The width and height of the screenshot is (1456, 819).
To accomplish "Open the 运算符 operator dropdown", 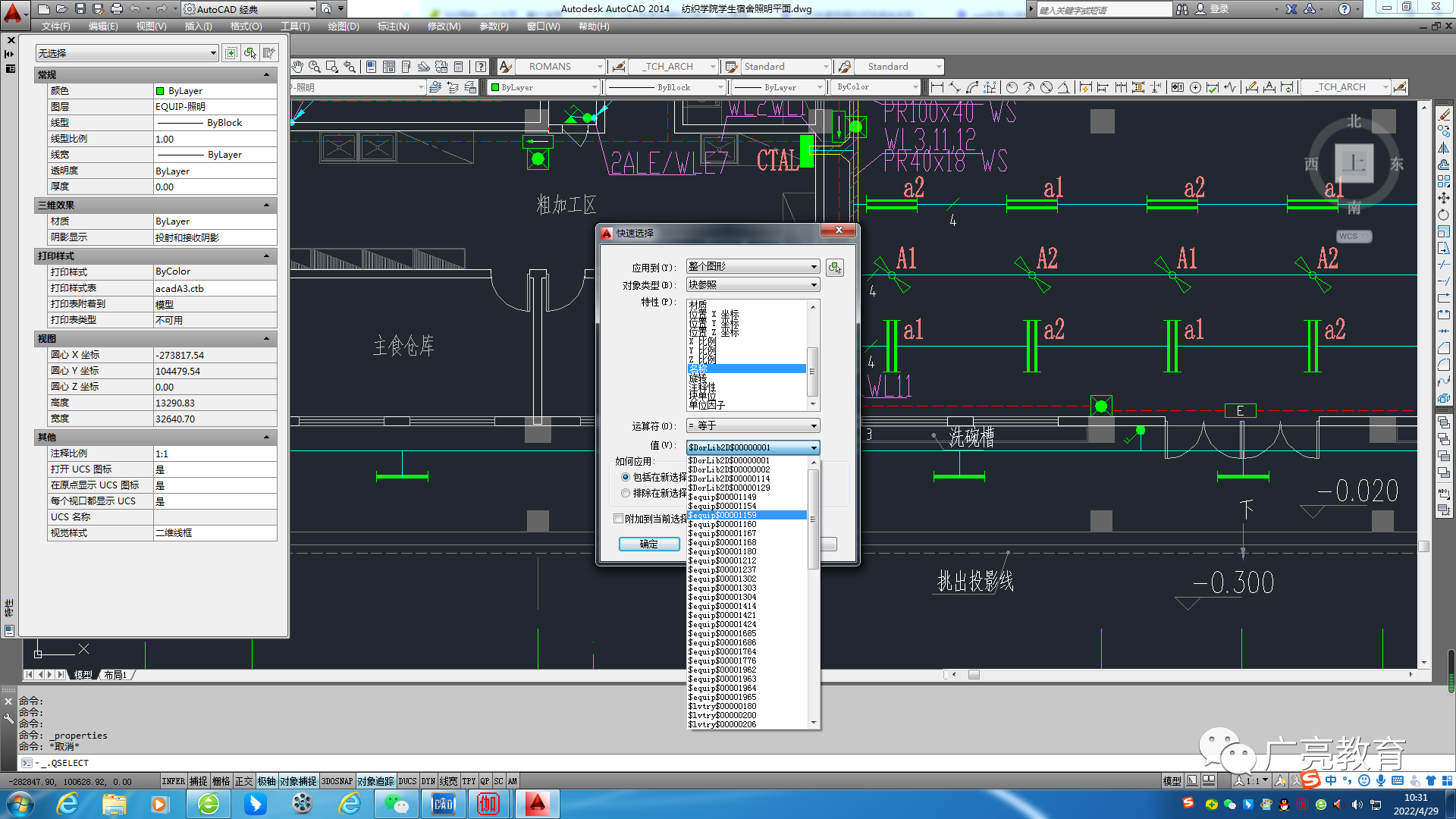I will click(752, 426).
